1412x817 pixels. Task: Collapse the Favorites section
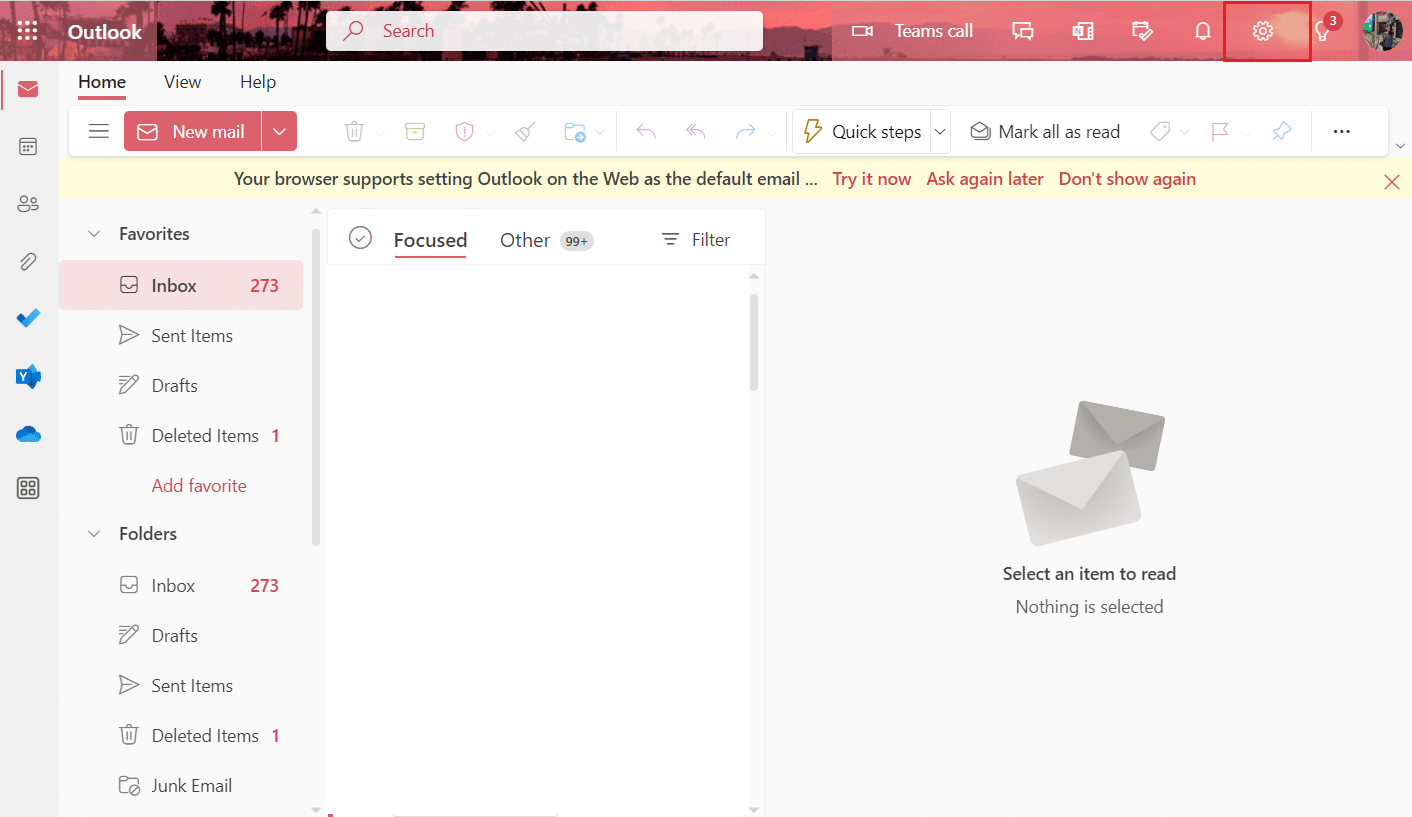tap(94, 234)
